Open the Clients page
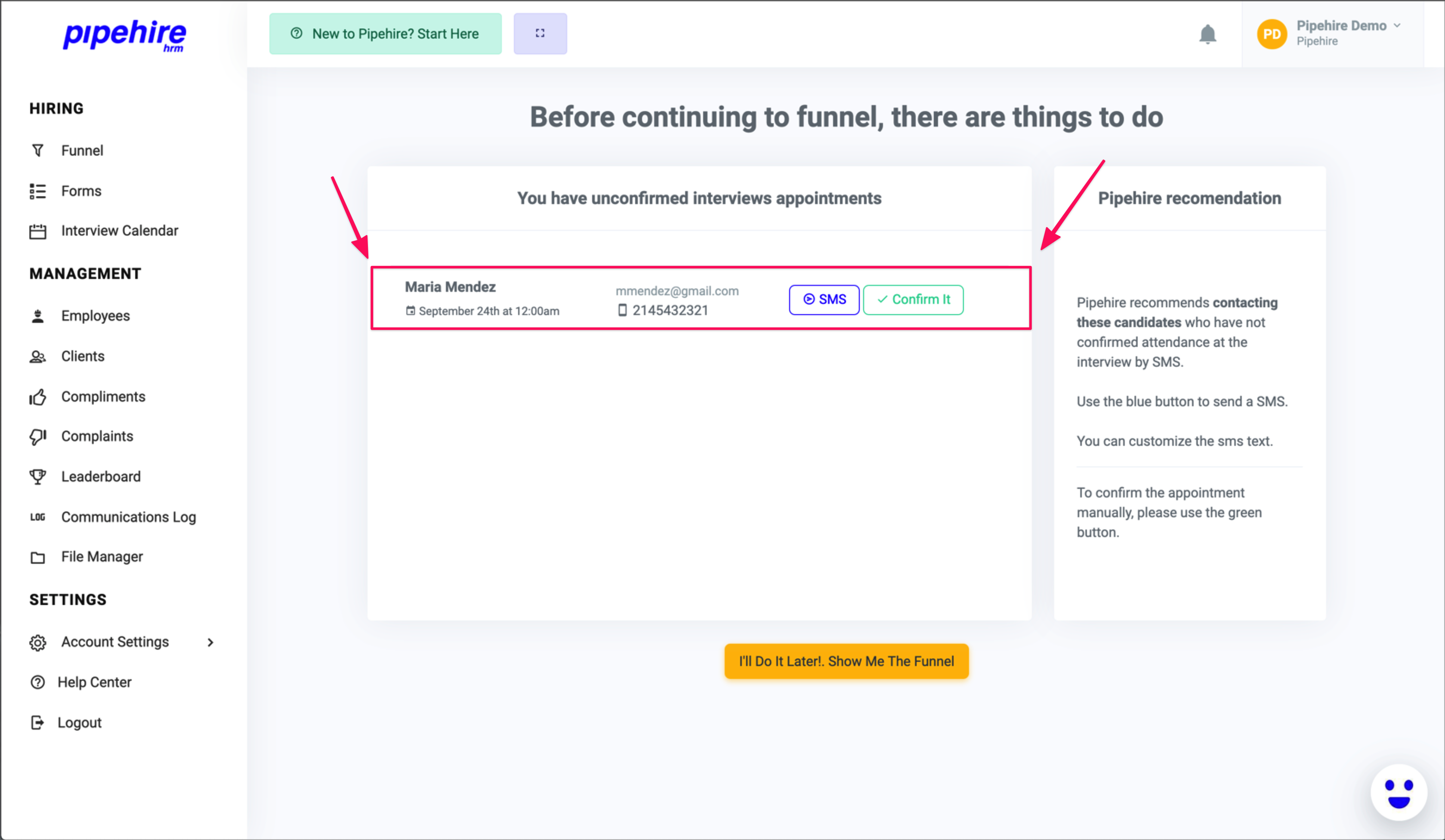 tap(83, 356)
